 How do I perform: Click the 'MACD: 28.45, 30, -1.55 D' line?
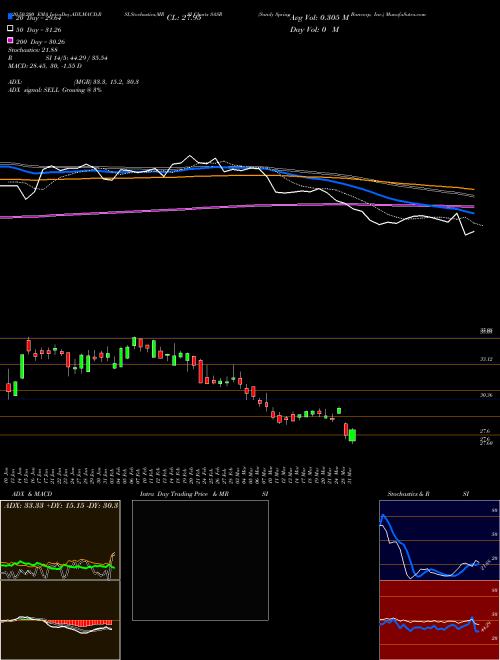click(x=45, y=66)
